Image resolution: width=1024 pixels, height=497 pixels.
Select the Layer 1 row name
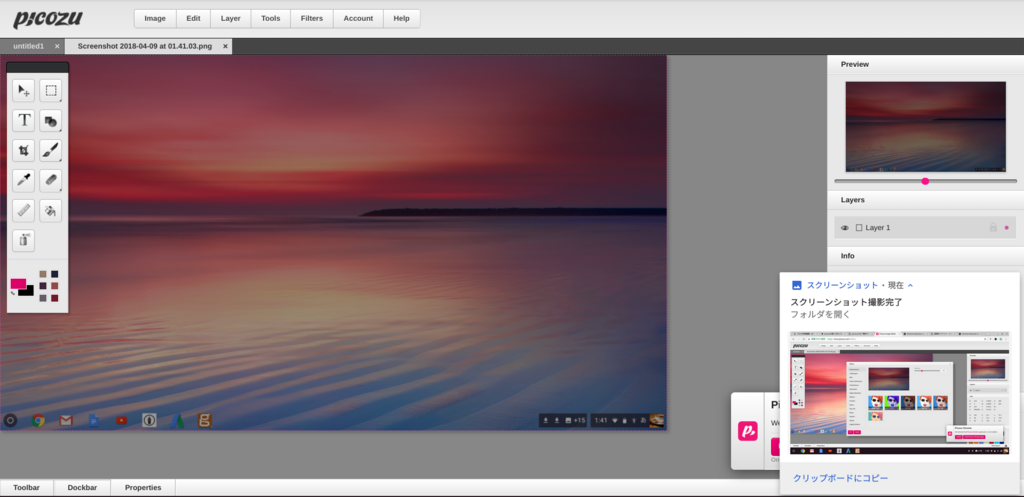[878, 228]
